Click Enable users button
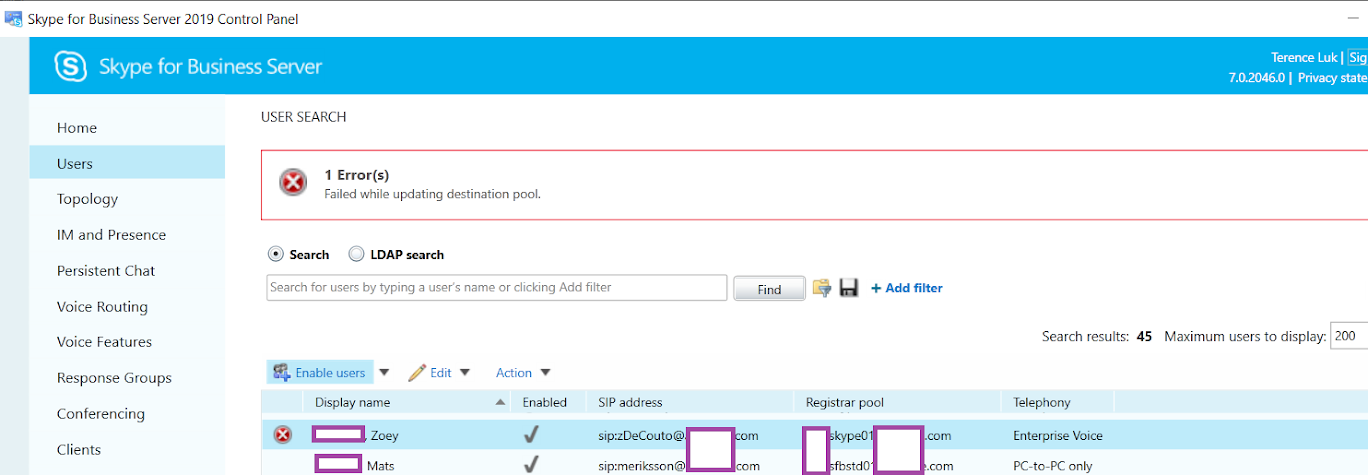The image size is (1368, 475). click(320, 373)
